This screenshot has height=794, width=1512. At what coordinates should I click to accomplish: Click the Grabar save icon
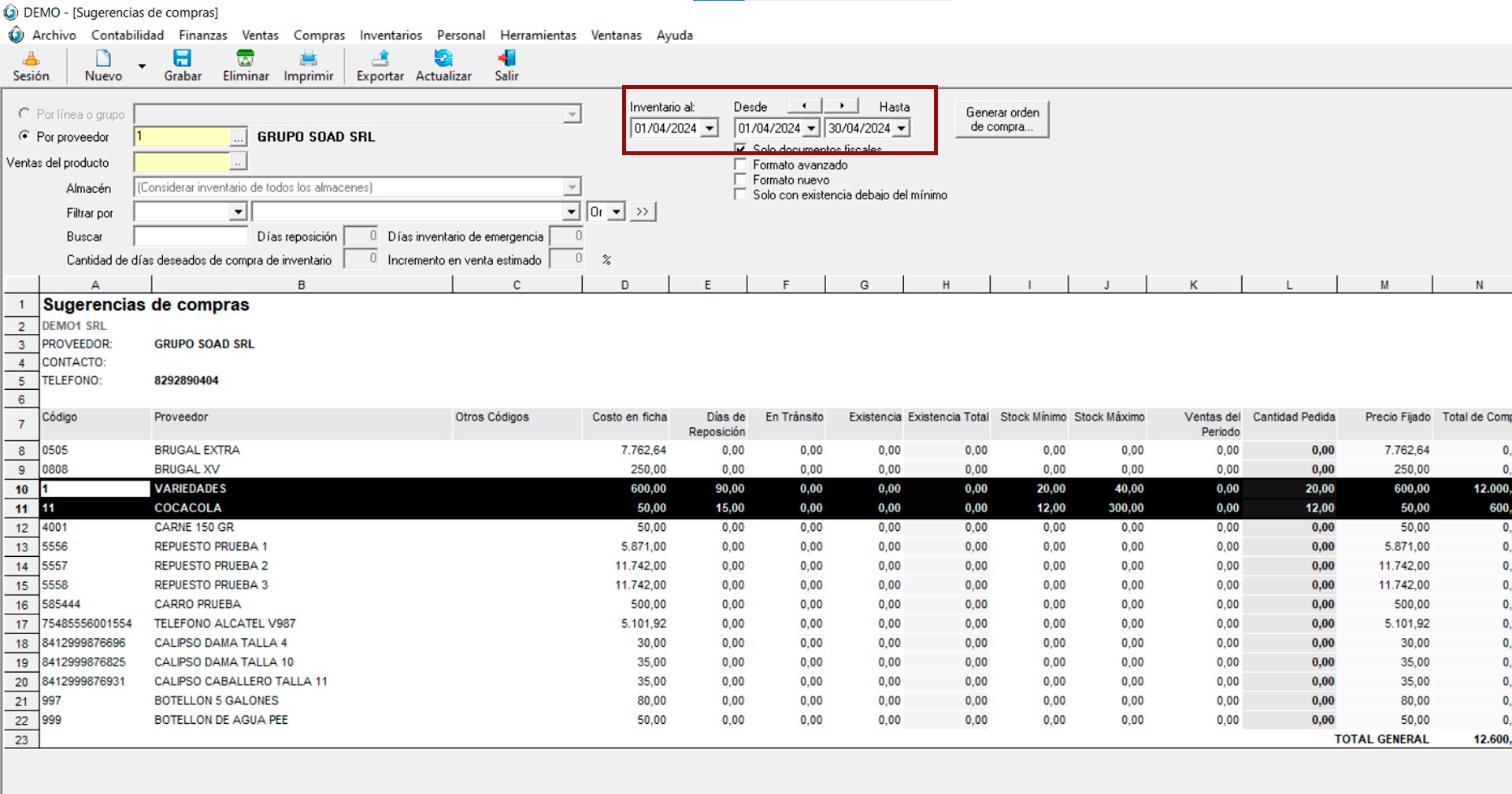[x=182, y=59]
